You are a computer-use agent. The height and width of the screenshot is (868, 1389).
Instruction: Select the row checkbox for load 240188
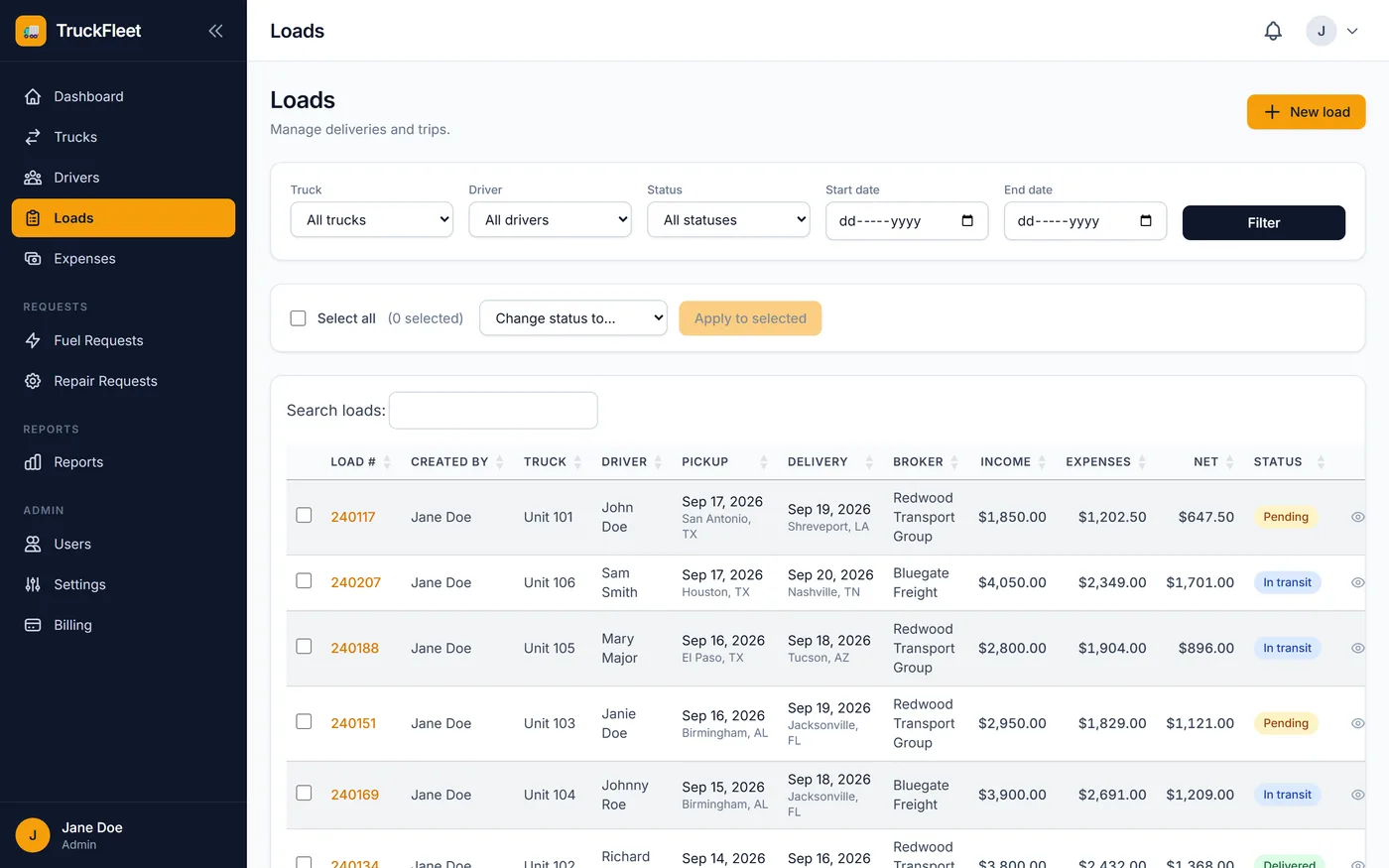point(304,646)
